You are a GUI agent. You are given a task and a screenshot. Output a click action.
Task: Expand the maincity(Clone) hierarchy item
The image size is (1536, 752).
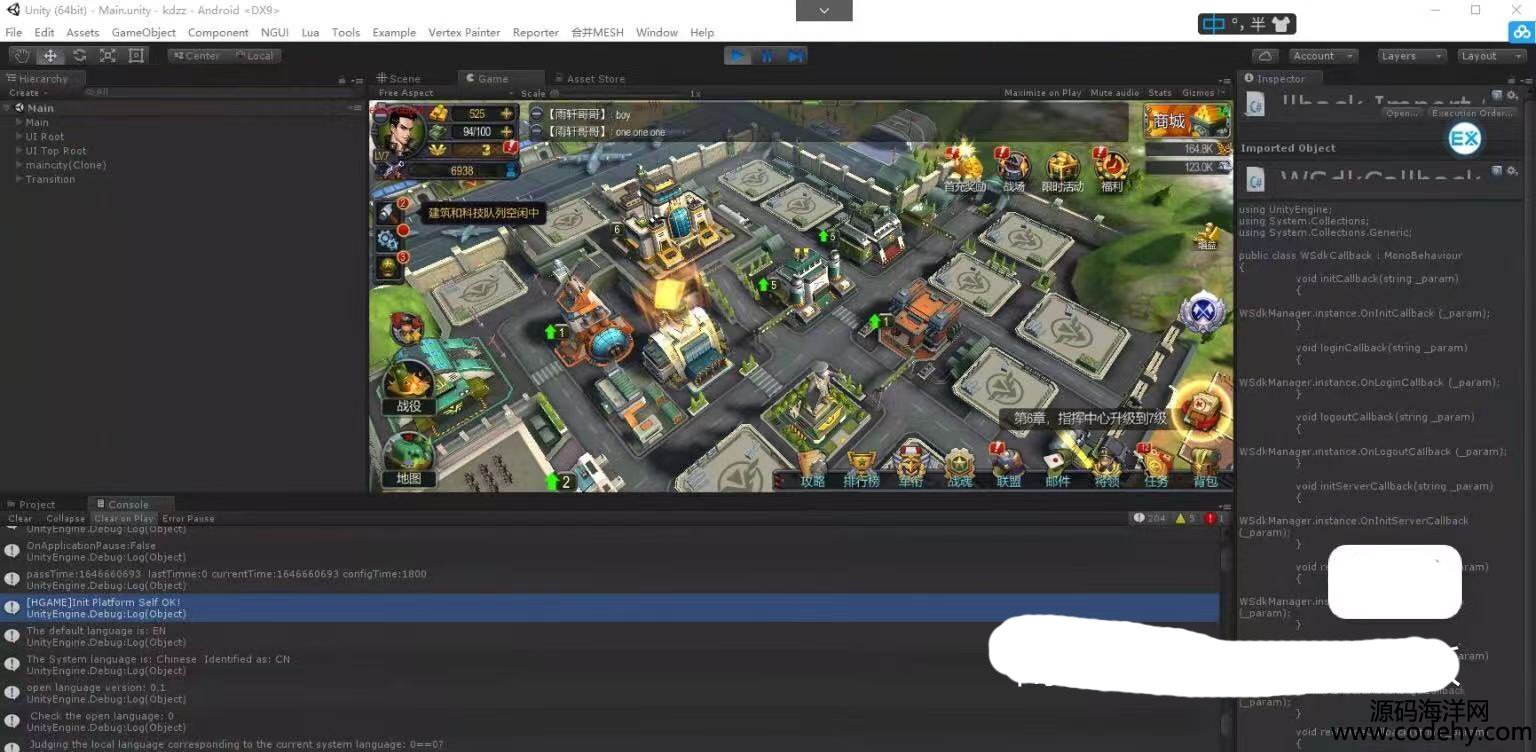click(x=19, y=165)
